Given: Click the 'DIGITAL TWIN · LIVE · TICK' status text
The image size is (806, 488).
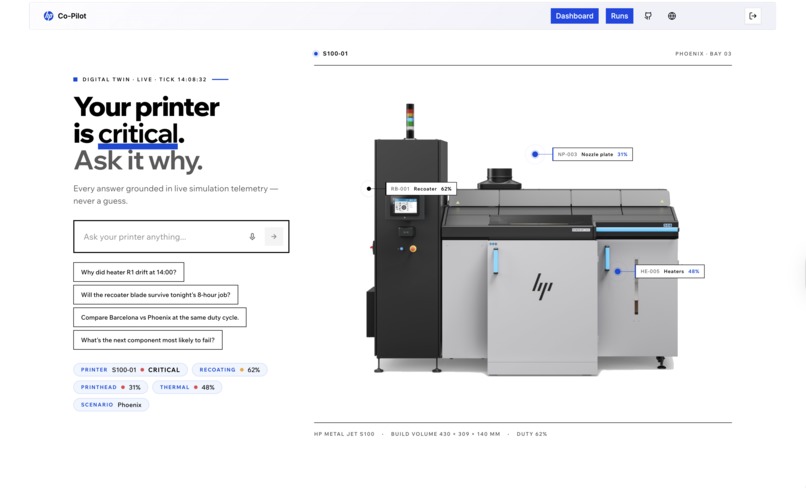Looking at the screenshot, I should [144, 79].
